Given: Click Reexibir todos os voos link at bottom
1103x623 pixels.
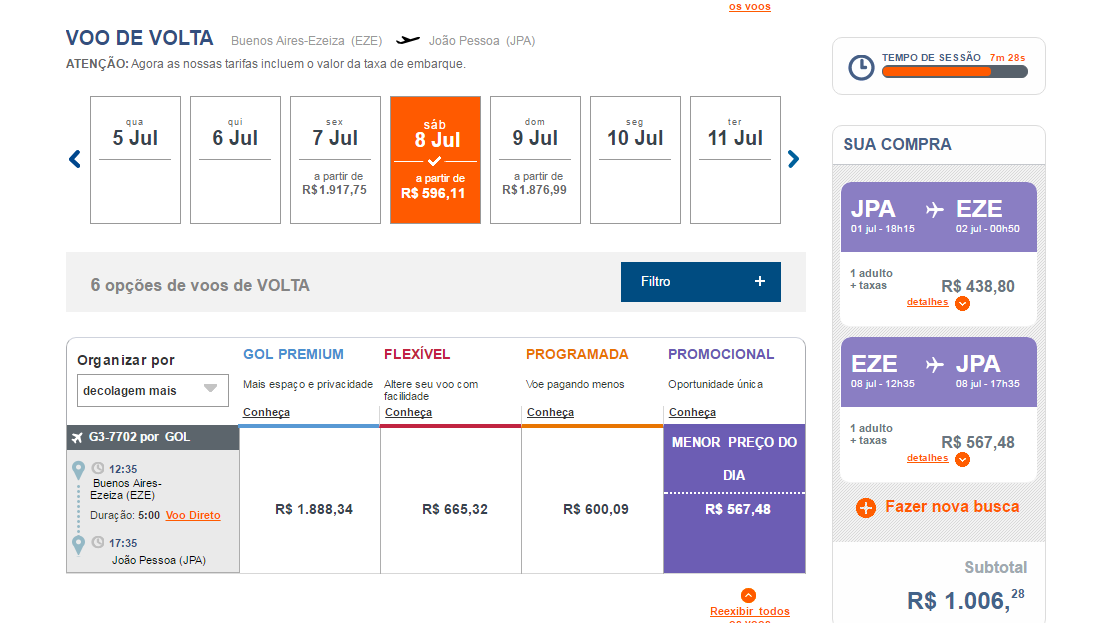Looking at the screenshot, I should 750,615.
